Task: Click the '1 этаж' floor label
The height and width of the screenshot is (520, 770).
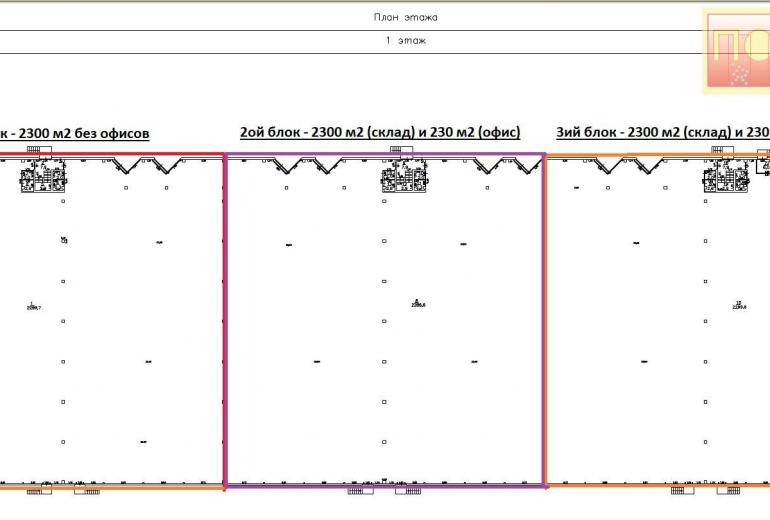Action: tap(405, 41)
